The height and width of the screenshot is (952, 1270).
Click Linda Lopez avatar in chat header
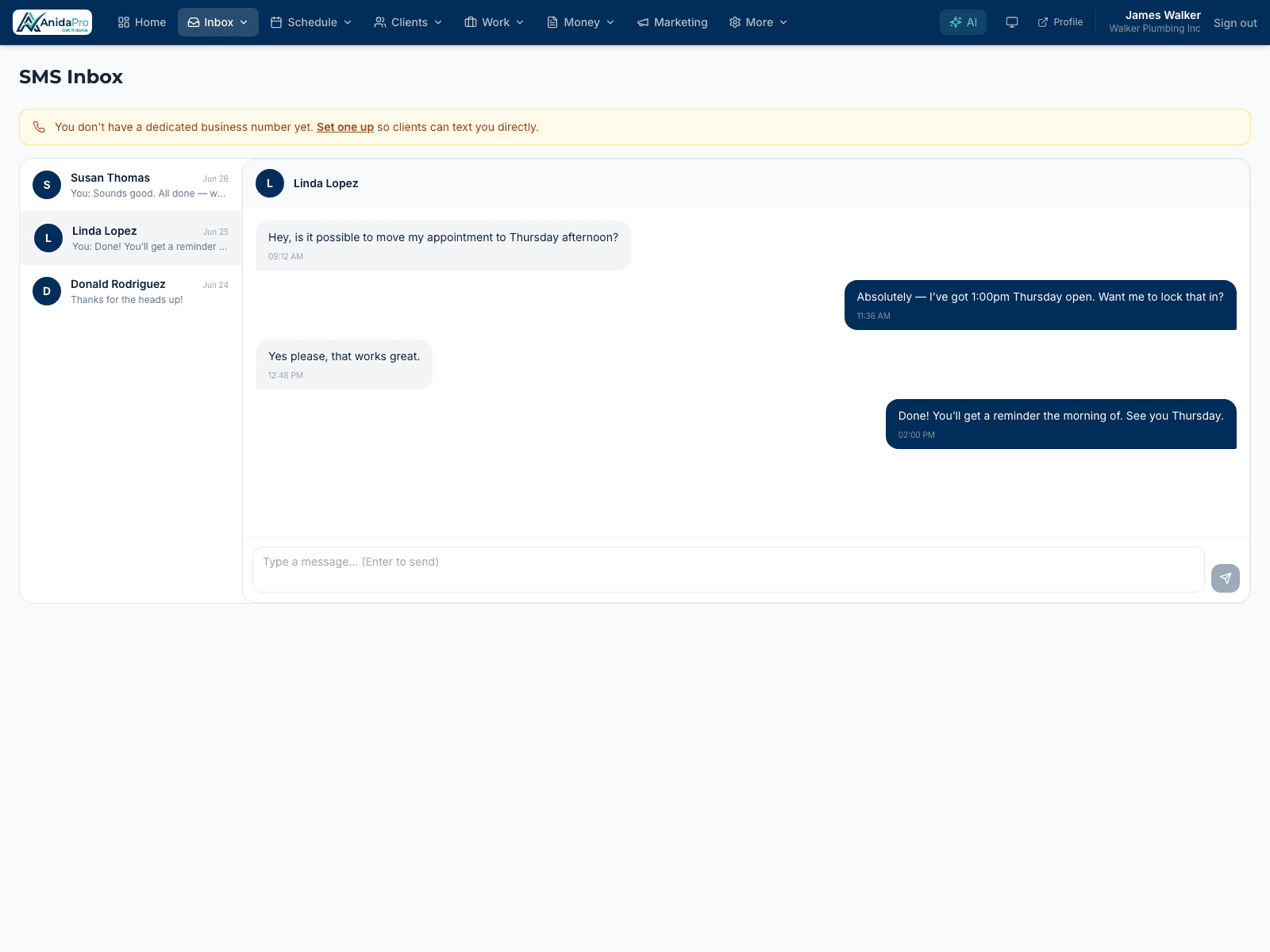270,183
